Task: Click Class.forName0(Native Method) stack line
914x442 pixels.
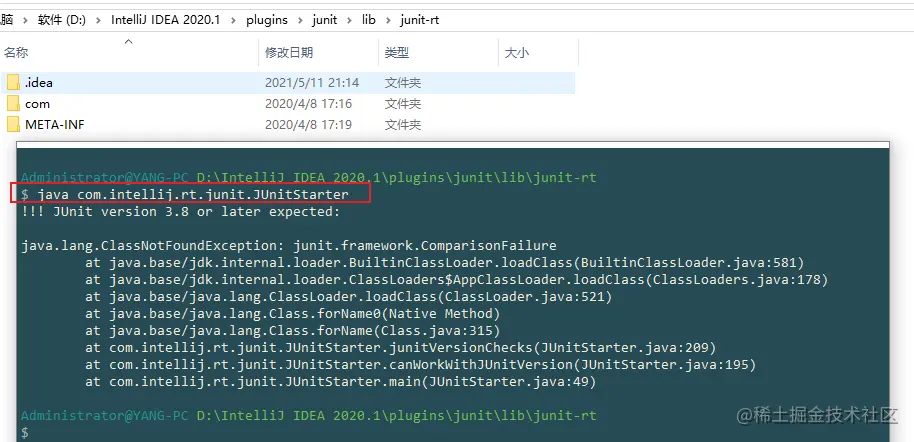Action: tap(293, 314)
